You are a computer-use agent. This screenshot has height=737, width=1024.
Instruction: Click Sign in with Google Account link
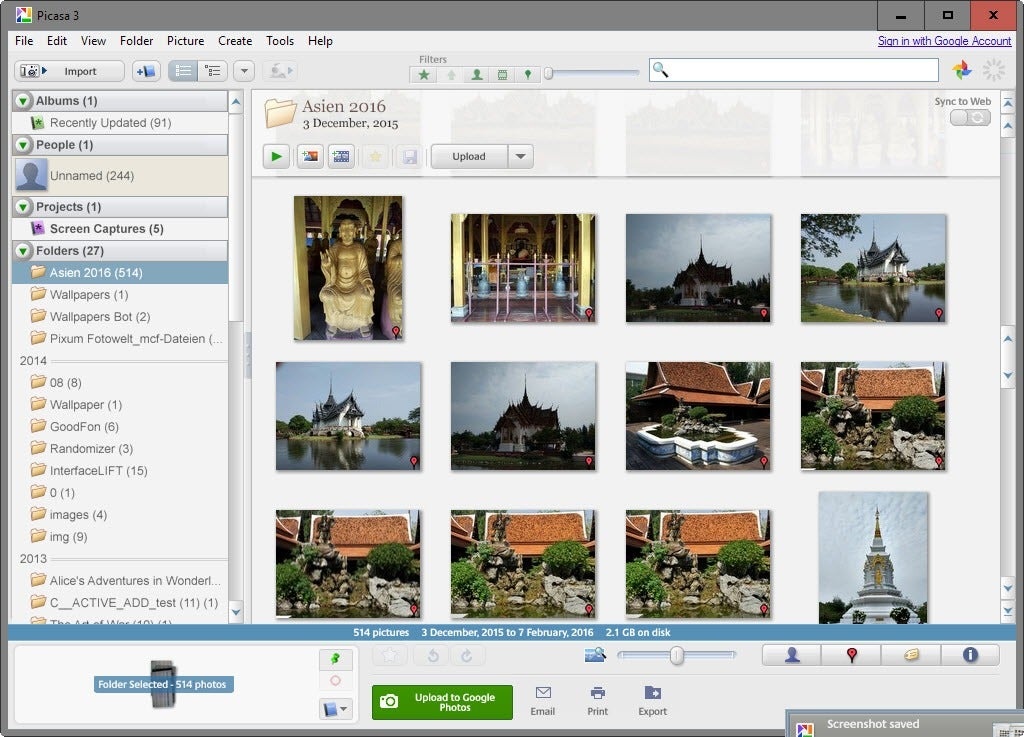[x=944, y=41]
